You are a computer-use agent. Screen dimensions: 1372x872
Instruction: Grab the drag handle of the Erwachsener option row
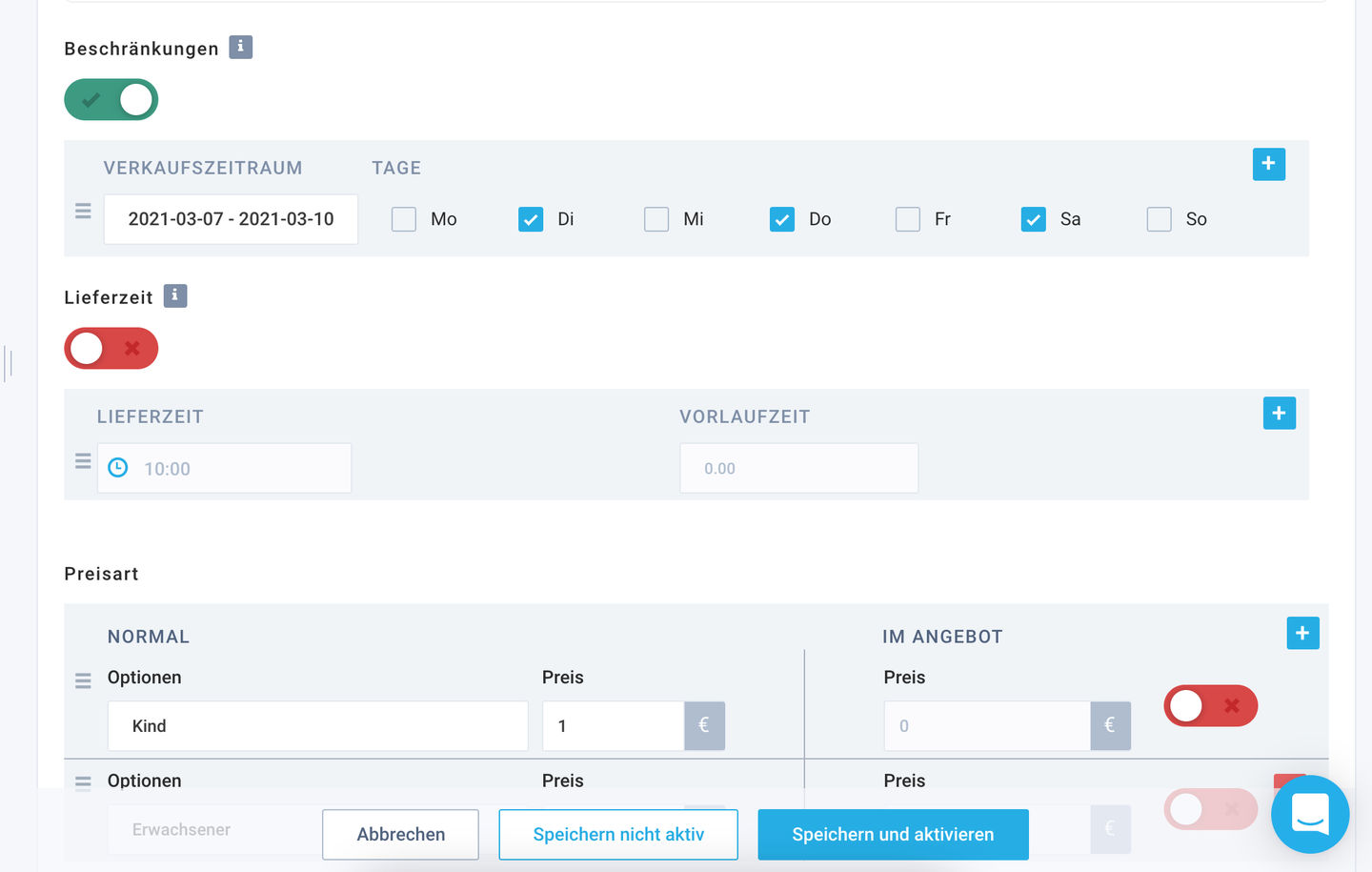(83, 783)
